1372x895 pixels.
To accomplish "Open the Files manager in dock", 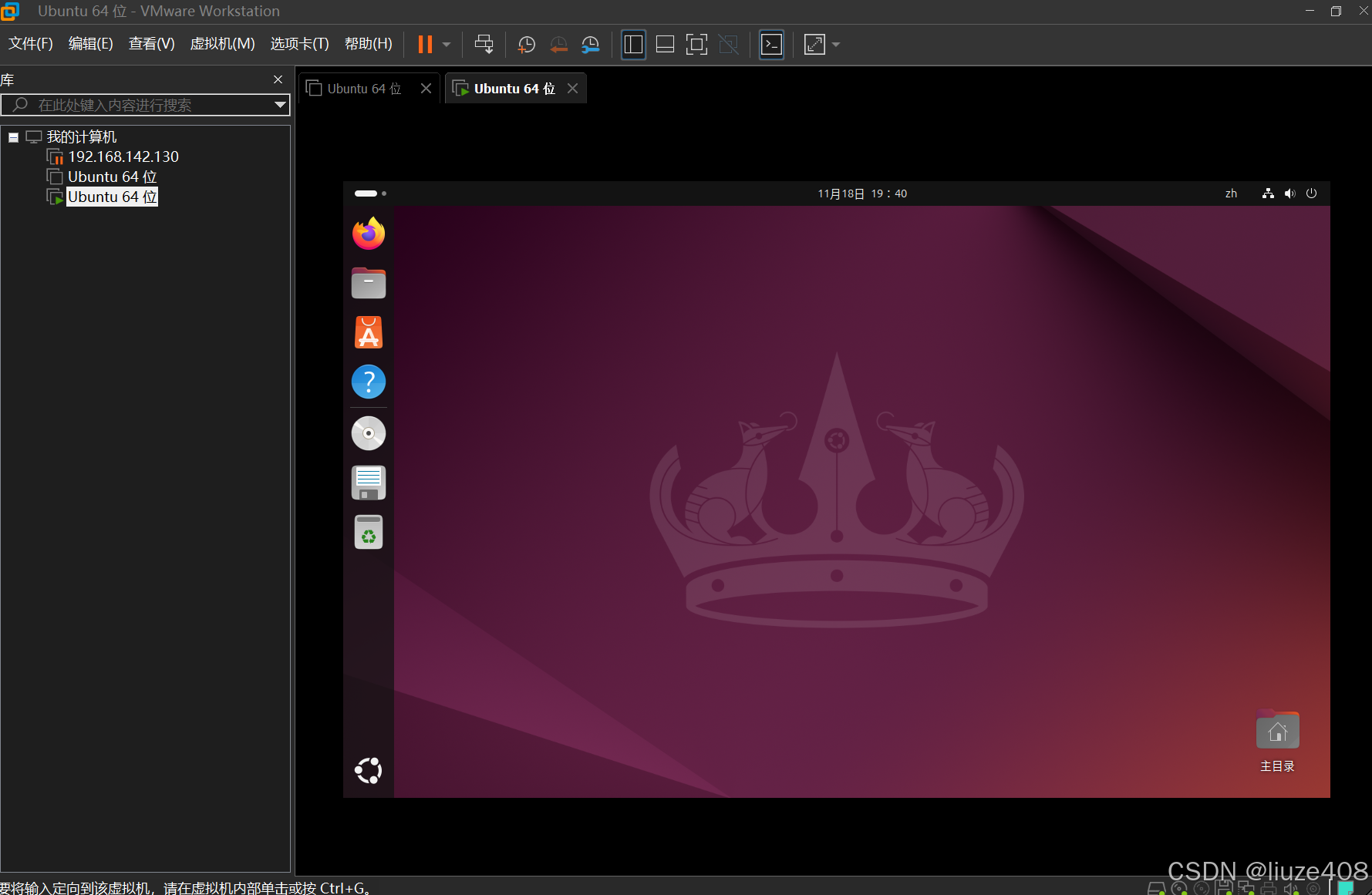I will [369, 283].
